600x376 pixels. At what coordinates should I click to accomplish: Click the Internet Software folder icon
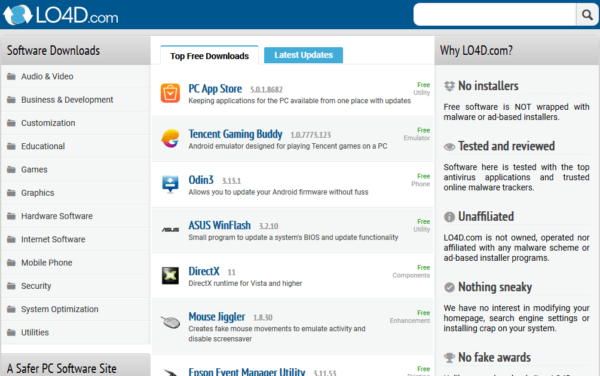click(11, 239)
